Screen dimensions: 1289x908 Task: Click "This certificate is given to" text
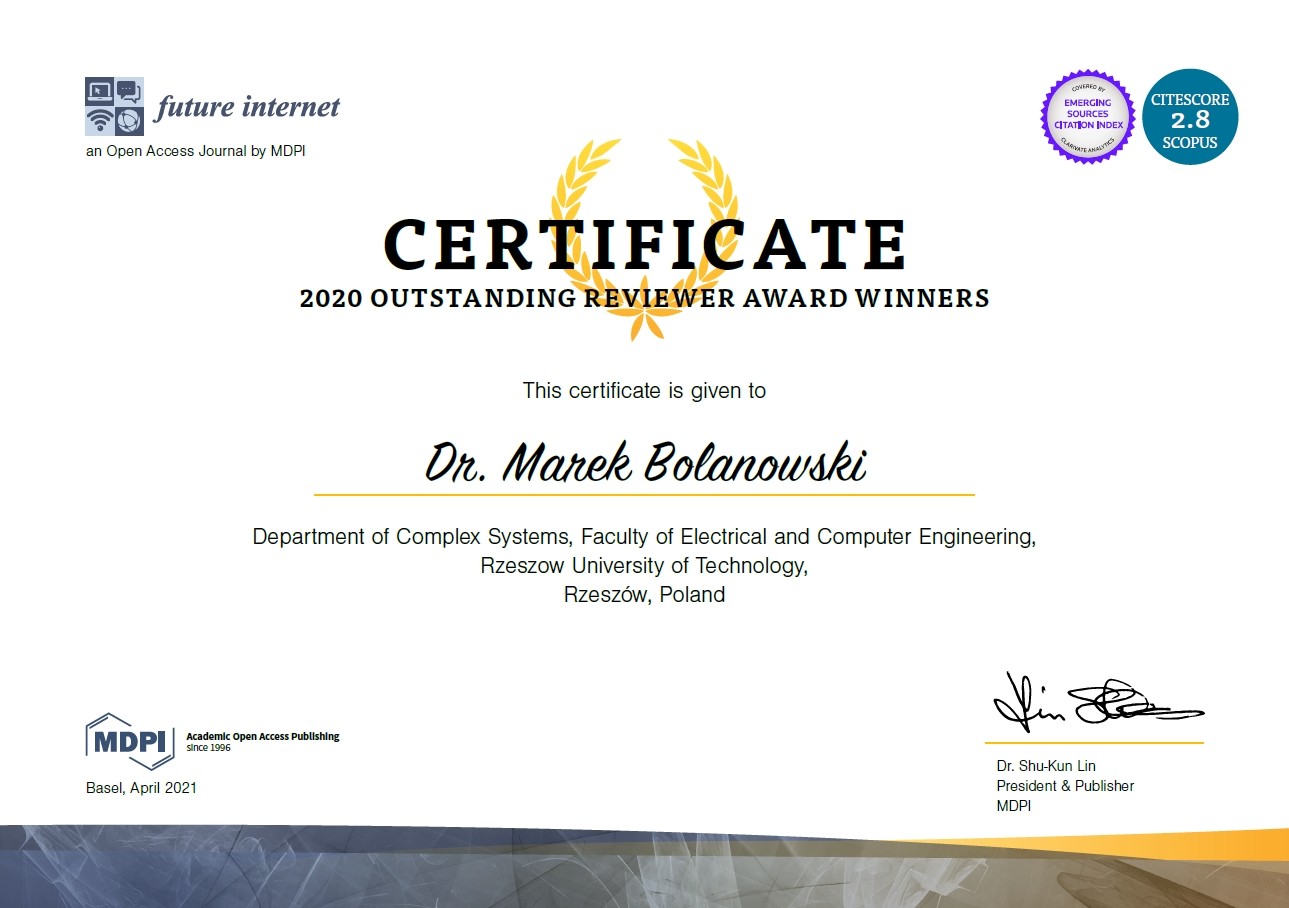644,390
